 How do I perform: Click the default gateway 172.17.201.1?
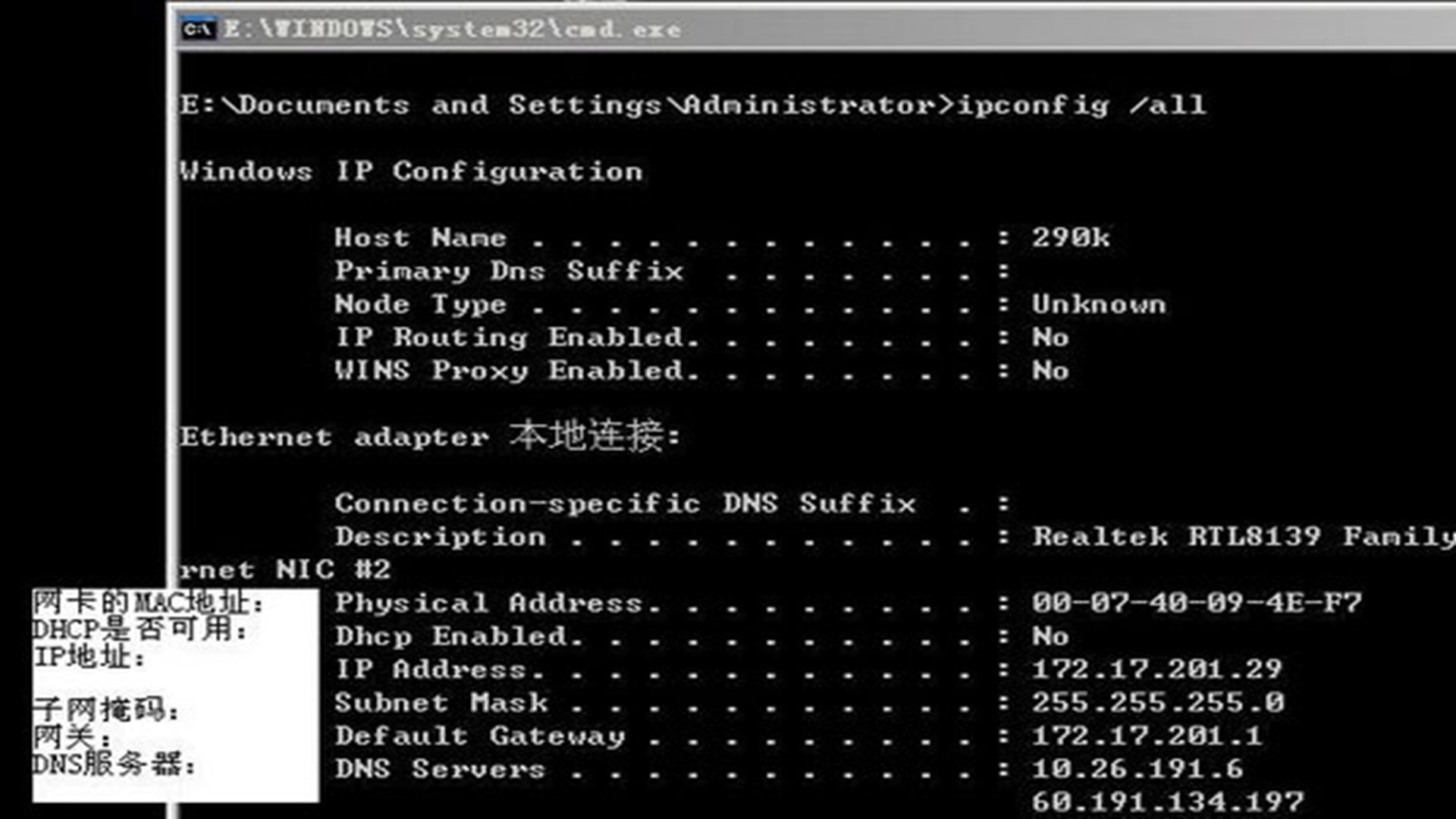click(1147, 736)
